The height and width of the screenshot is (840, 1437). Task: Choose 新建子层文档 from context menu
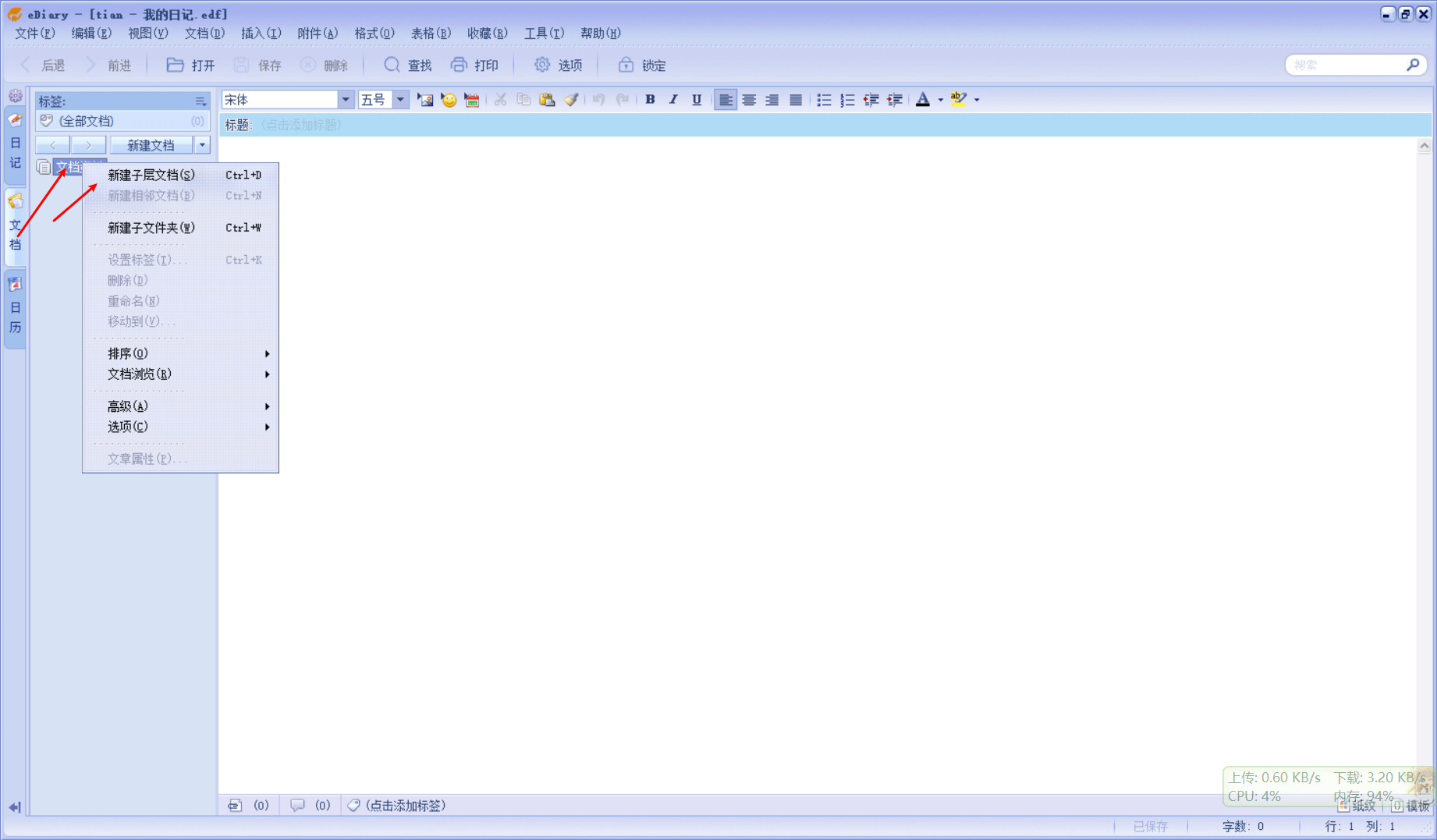click(182, 175)
